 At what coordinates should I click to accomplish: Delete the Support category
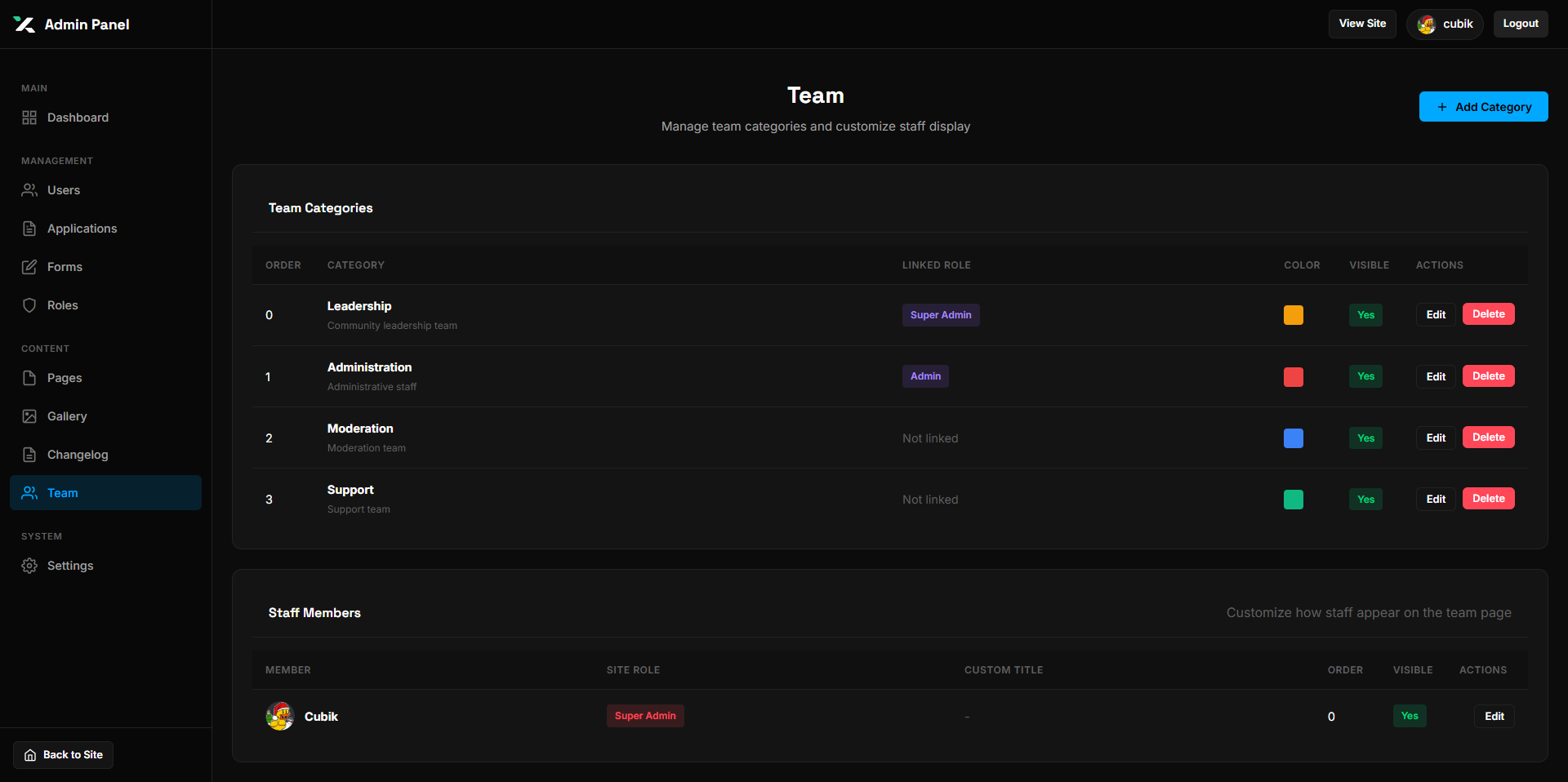click(x=1489, y=499)
